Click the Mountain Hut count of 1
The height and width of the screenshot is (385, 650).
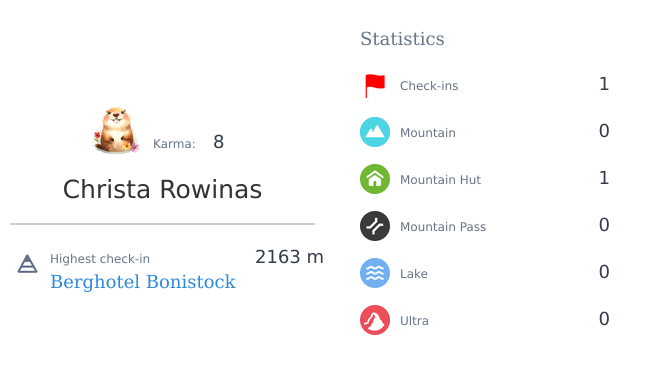coord(604,178)
